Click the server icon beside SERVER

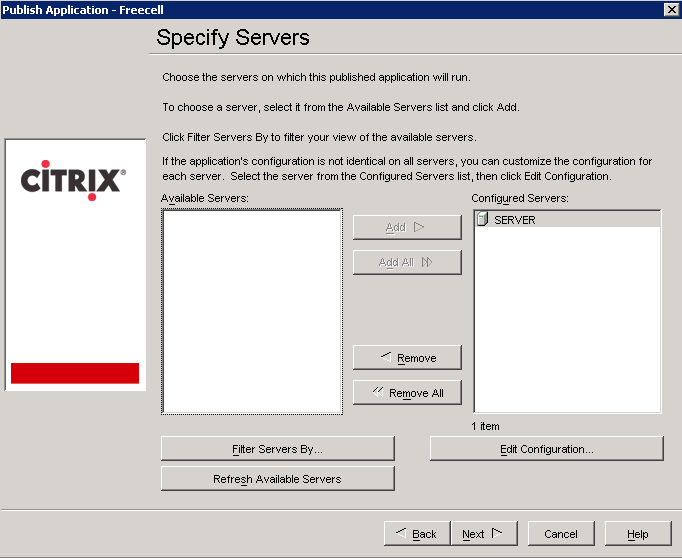482,219
